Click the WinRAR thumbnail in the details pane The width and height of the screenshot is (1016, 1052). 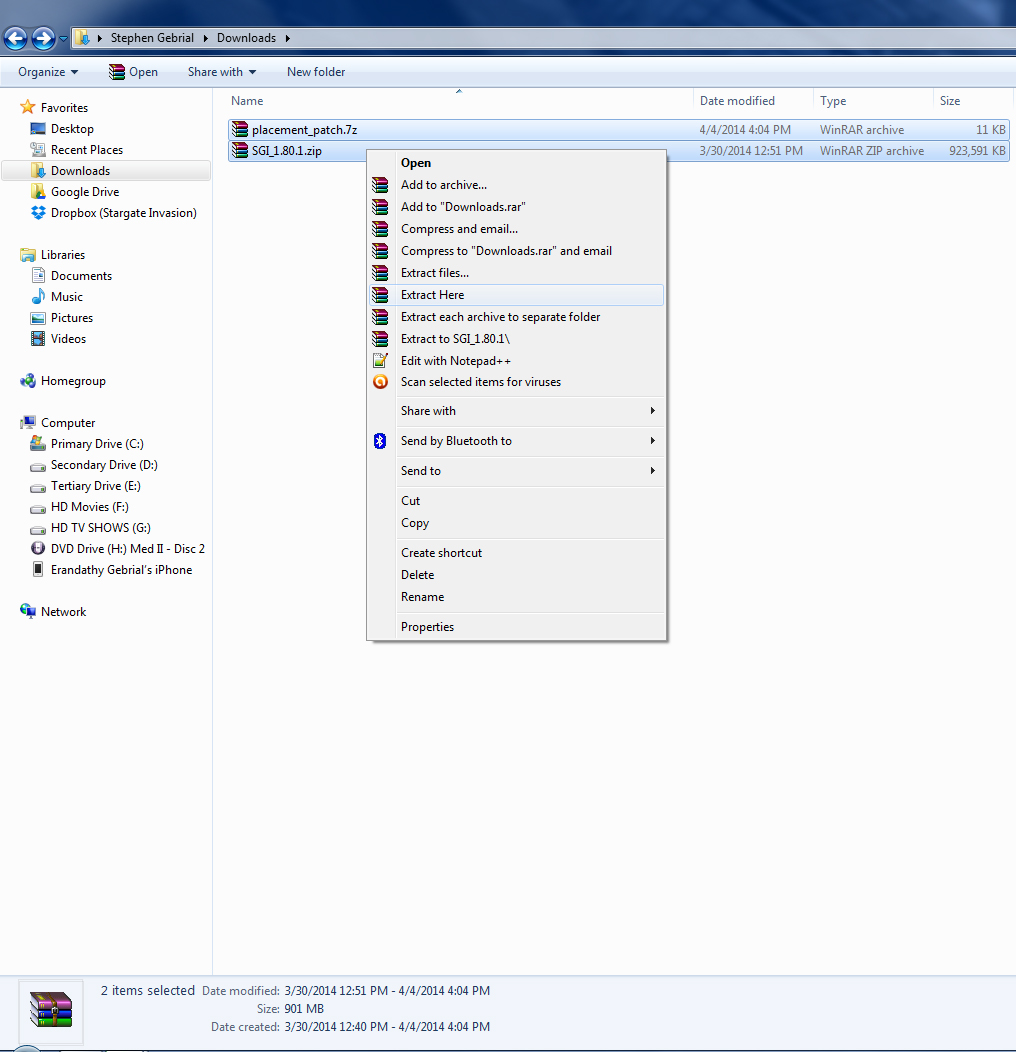(x=51, y=1009)
